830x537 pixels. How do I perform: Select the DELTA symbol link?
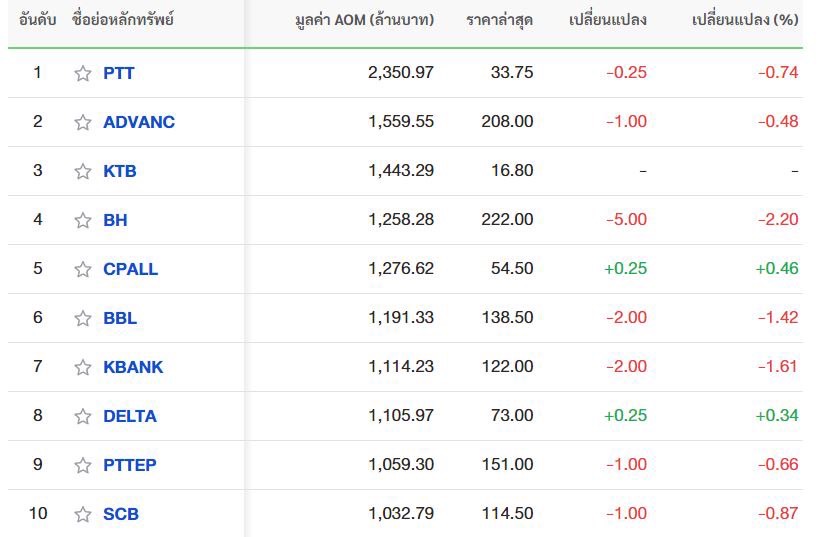click(129, 416)
